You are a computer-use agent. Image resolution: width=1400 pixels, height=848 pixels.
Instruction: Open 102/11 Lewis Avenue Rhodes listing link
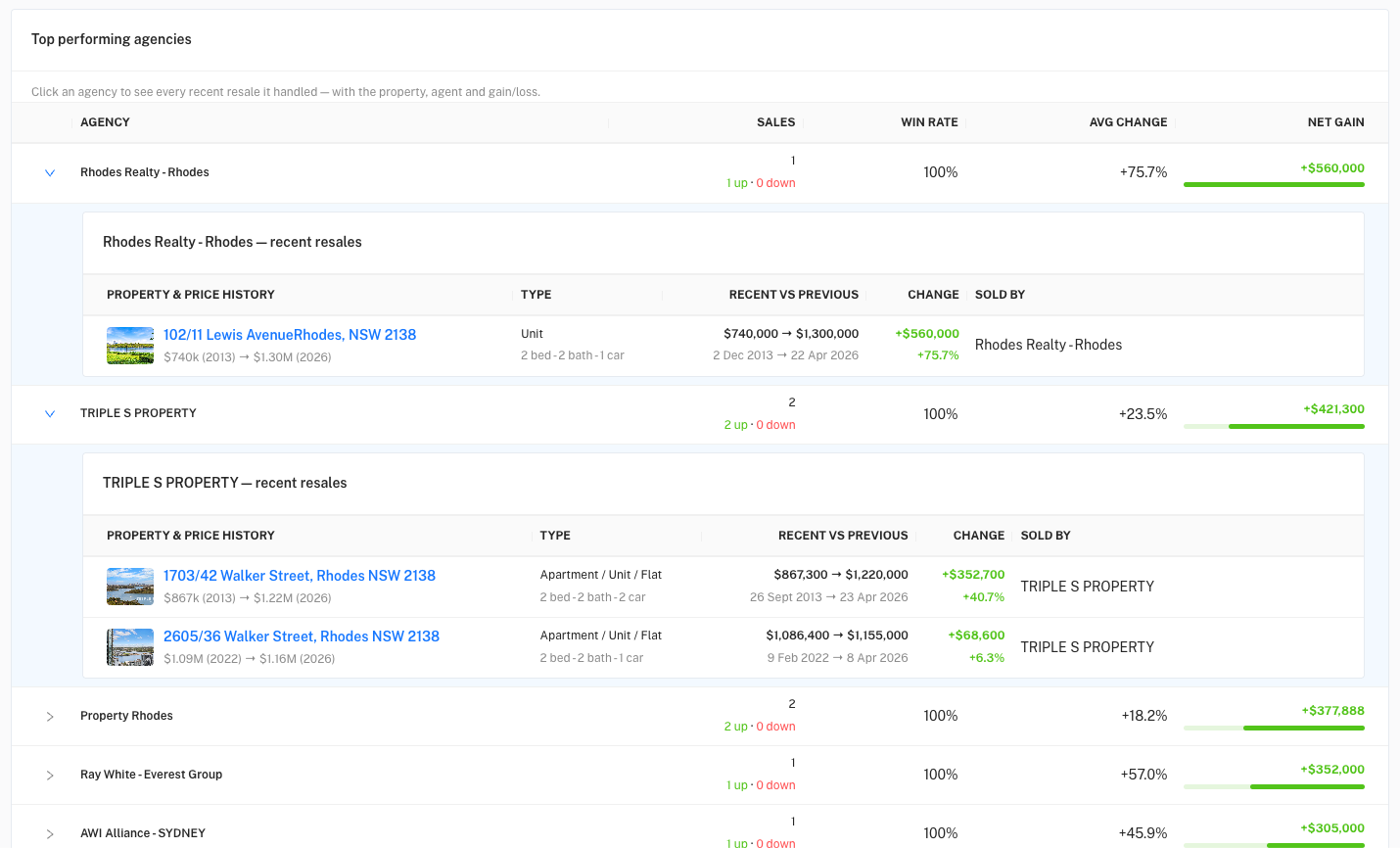(x=290, y=335)
